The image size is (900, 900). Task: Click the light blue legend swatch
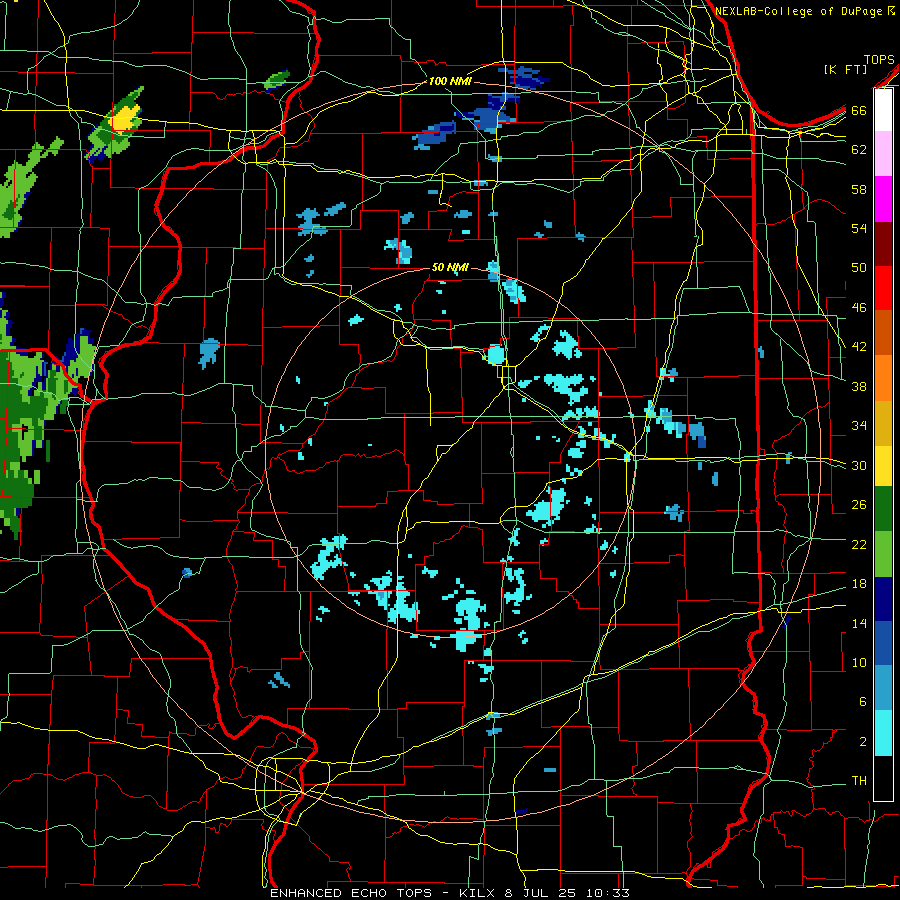coord(883,688)
